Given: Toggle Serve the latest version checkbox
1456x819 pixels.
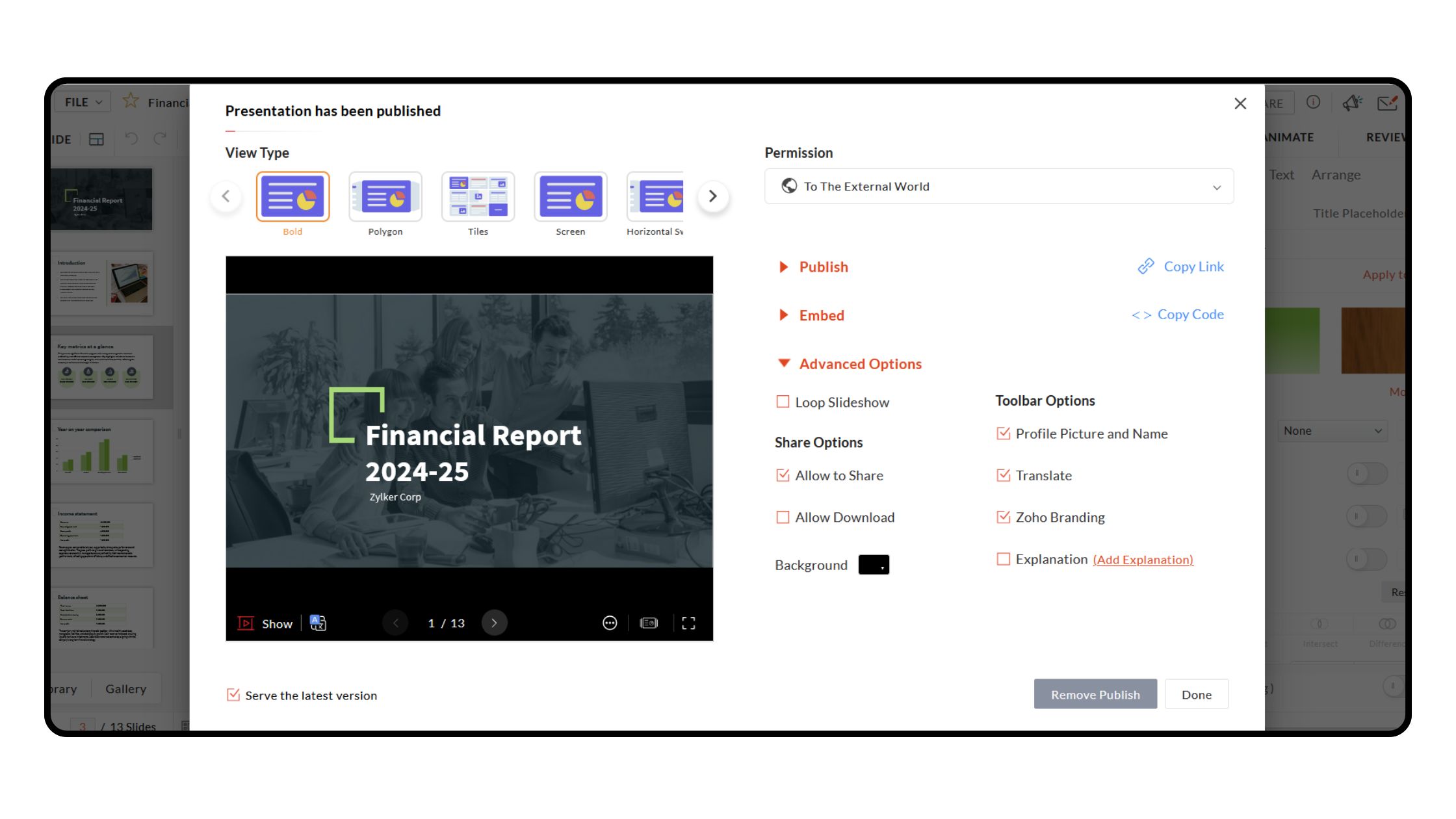Looking at the screenshot, I should tap(233, 695).
